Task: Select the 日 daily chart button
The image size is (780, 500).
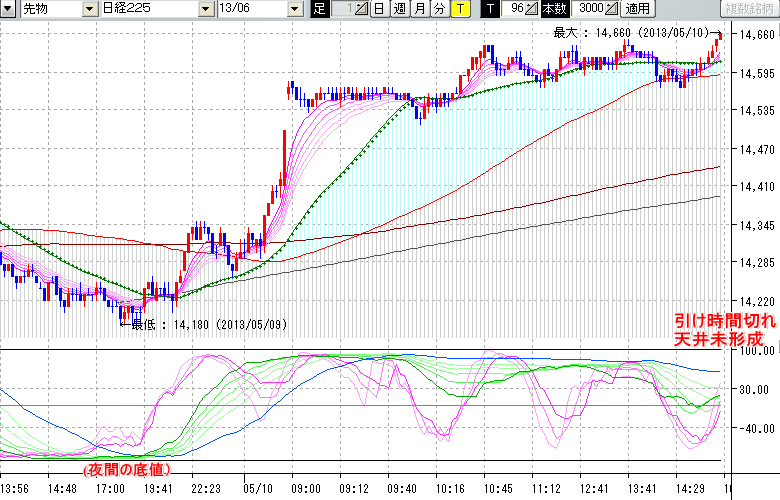Action: click(378, 9)
